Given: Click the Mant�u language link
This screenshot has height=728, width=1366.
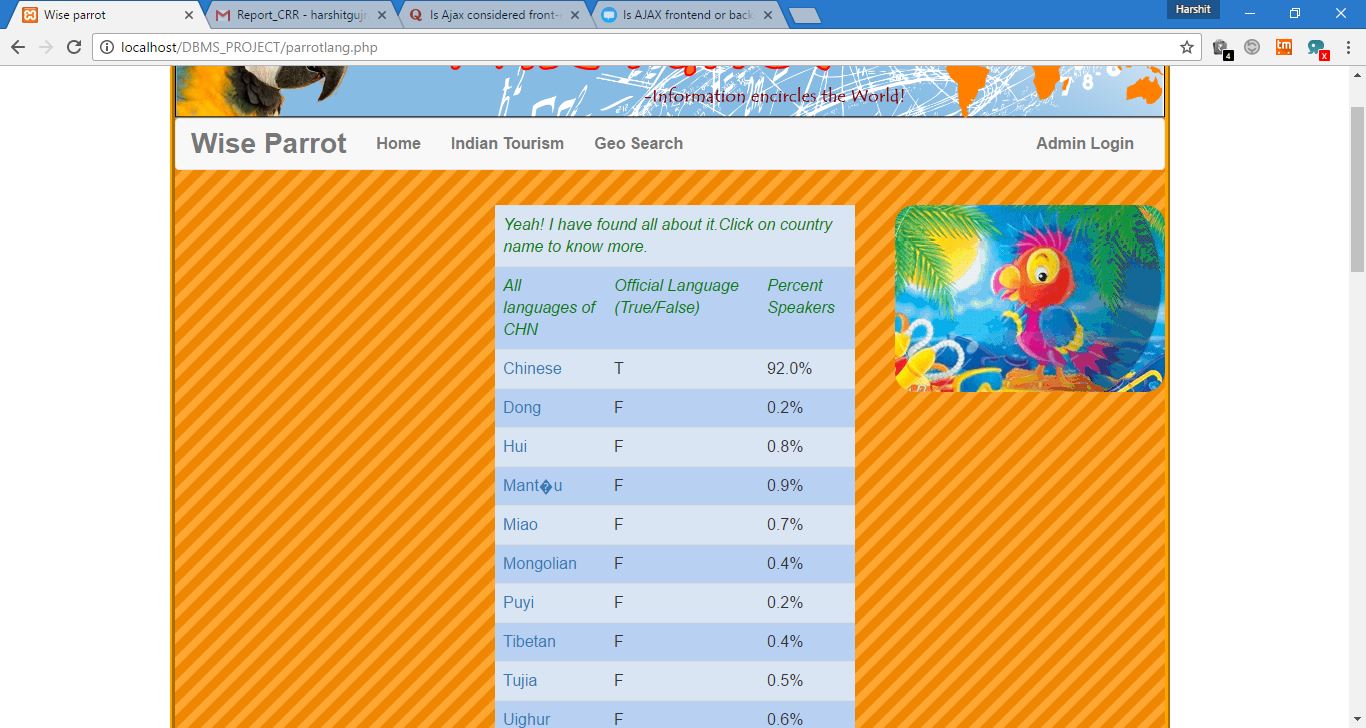Looking at the screenshot, I should (x=532, y=485).
